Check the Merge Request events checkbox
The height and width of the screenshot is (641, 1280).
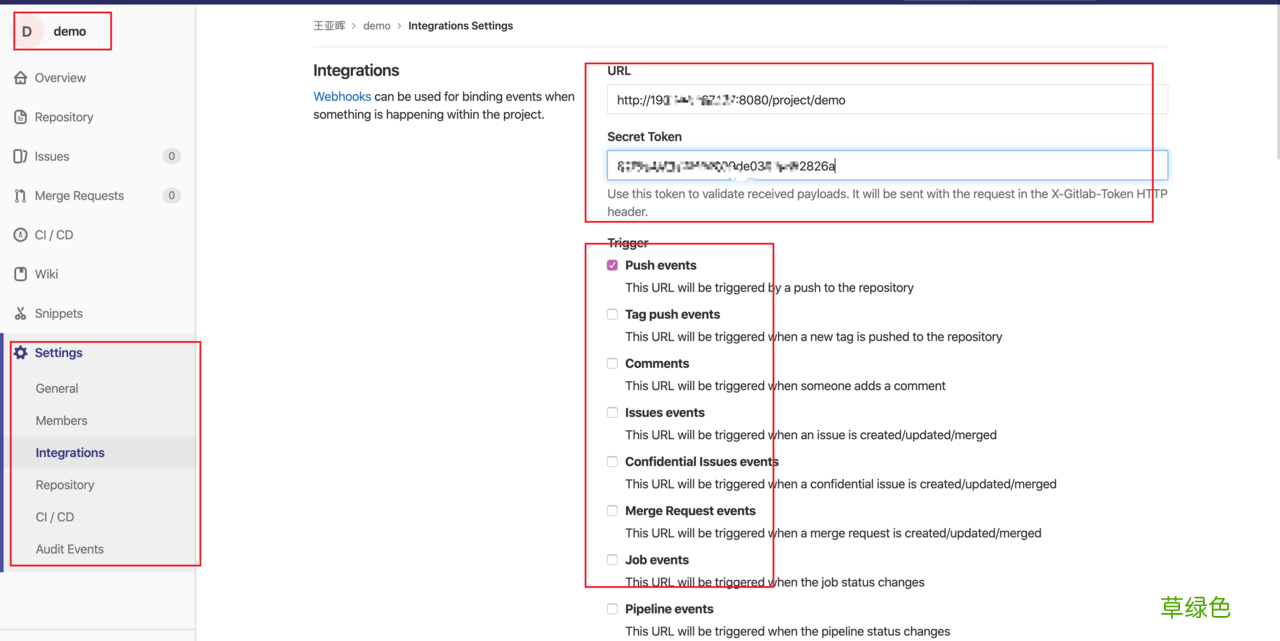click(x=612, y=511)
